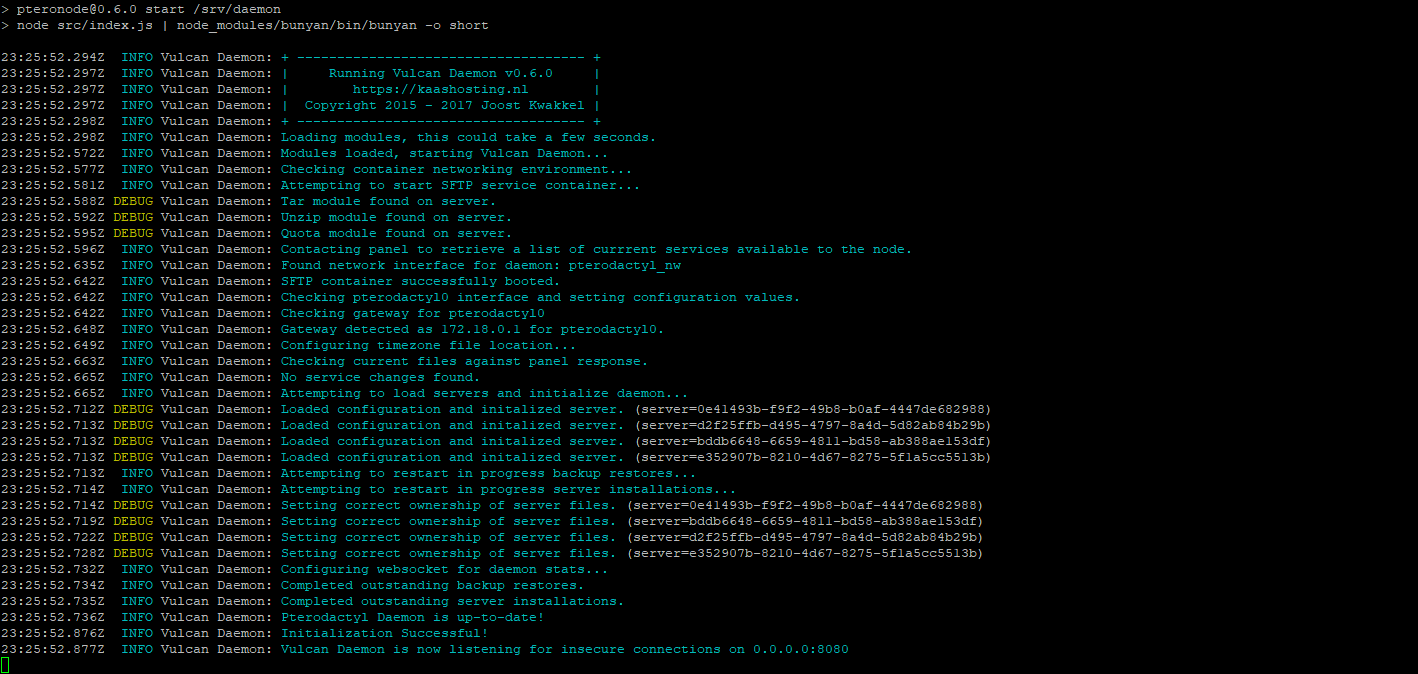
Task: Click the green cursor at the prompt
Action: [4, 665]
